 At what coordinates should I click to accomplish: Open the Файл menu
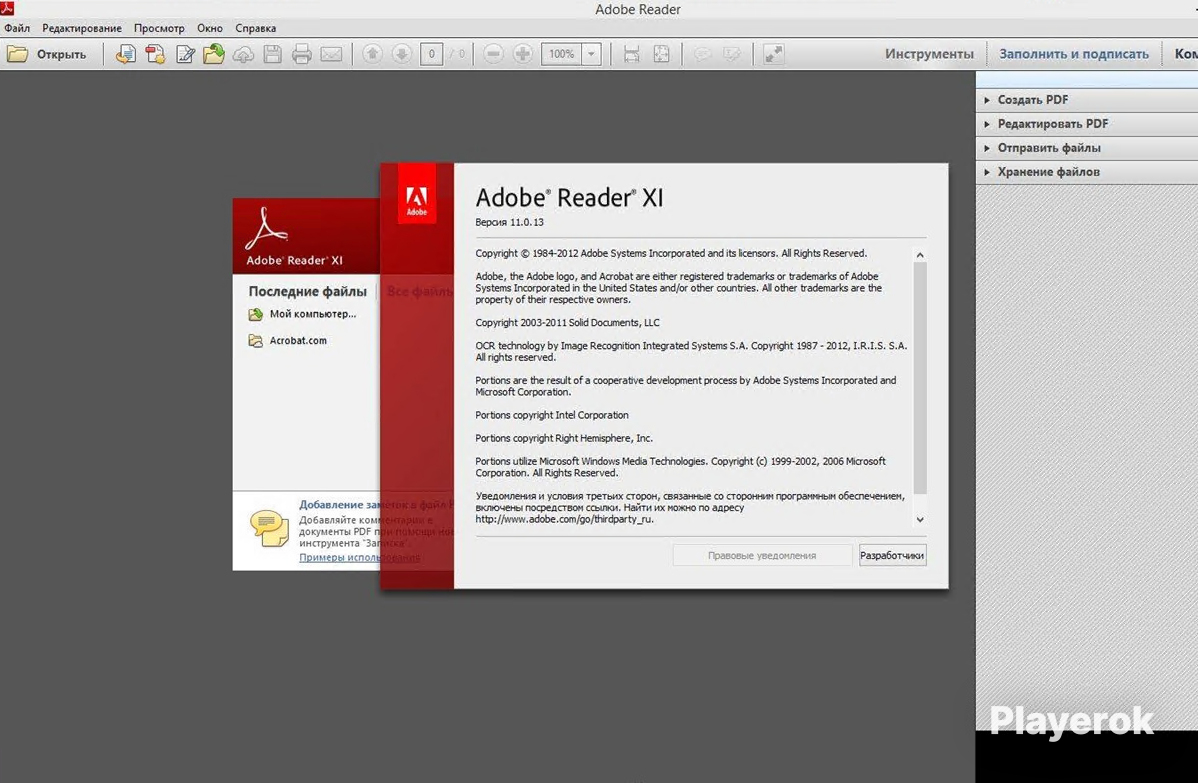(x=17, y=28)
